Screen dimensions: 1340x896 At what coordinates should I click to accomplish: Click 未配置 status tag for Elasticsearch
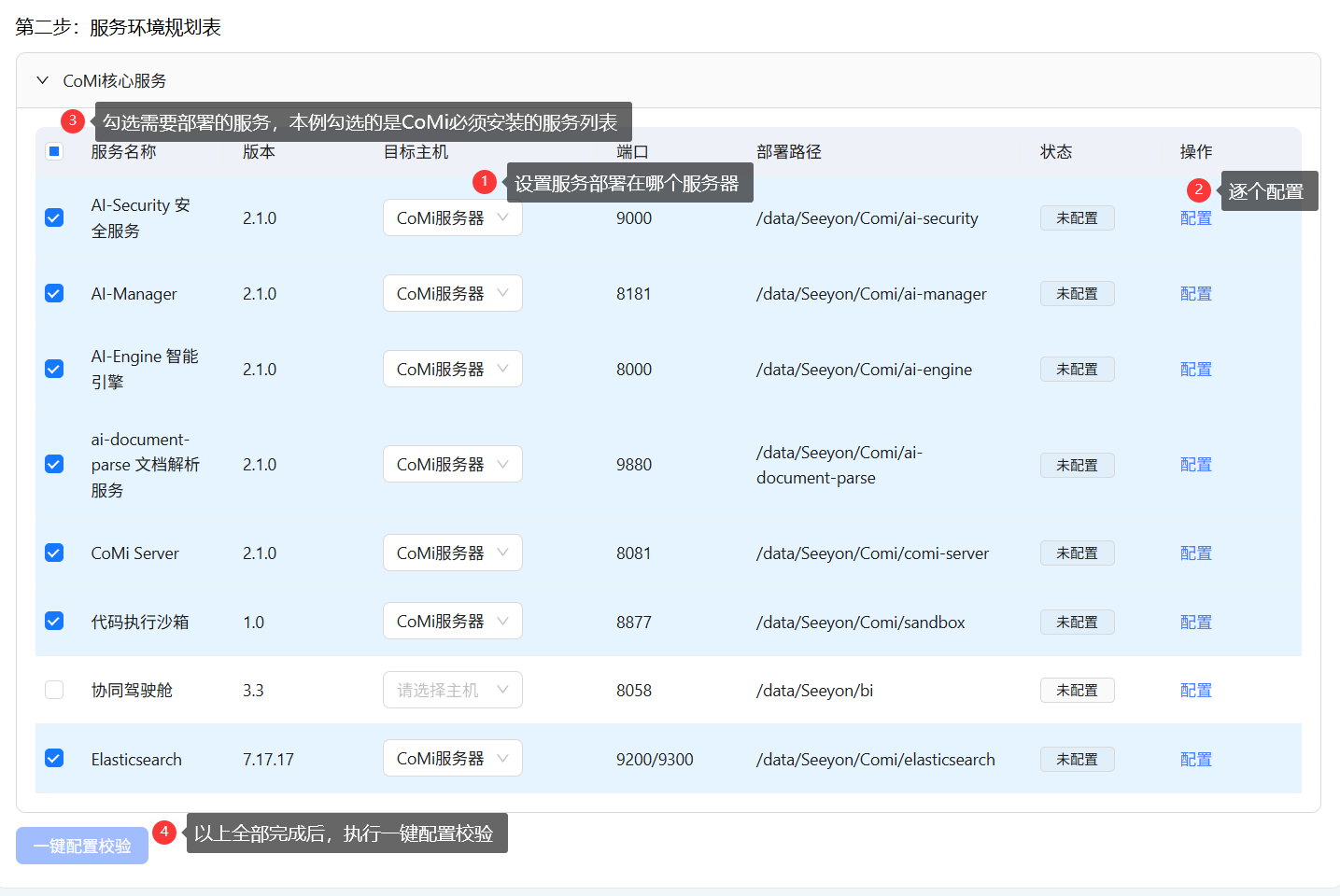1078,760
